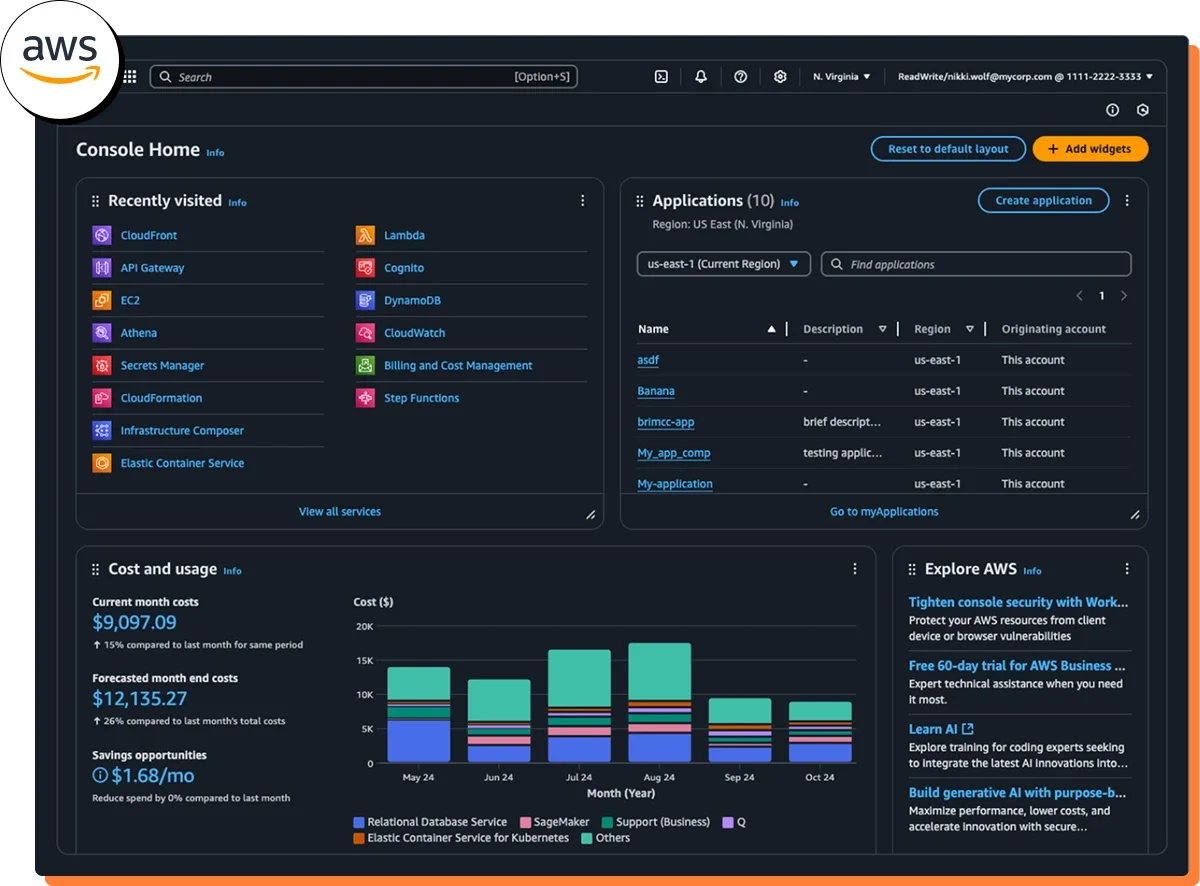This screenshot has height=886, width=1200.
Task: Click the Lambda service icon
Action: click(x=365, y=236)
